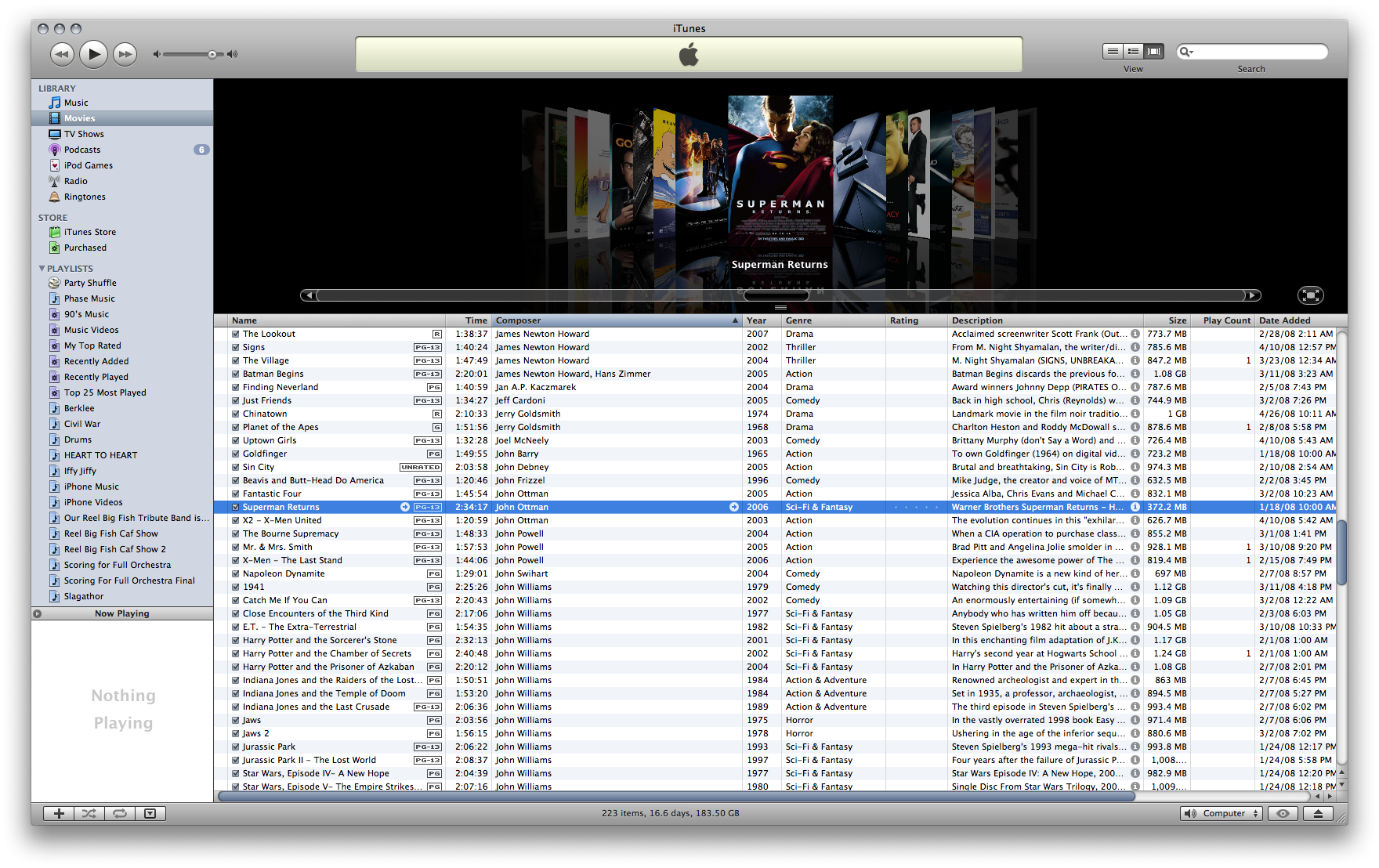Click the fast forward next button

coord(125,54)
